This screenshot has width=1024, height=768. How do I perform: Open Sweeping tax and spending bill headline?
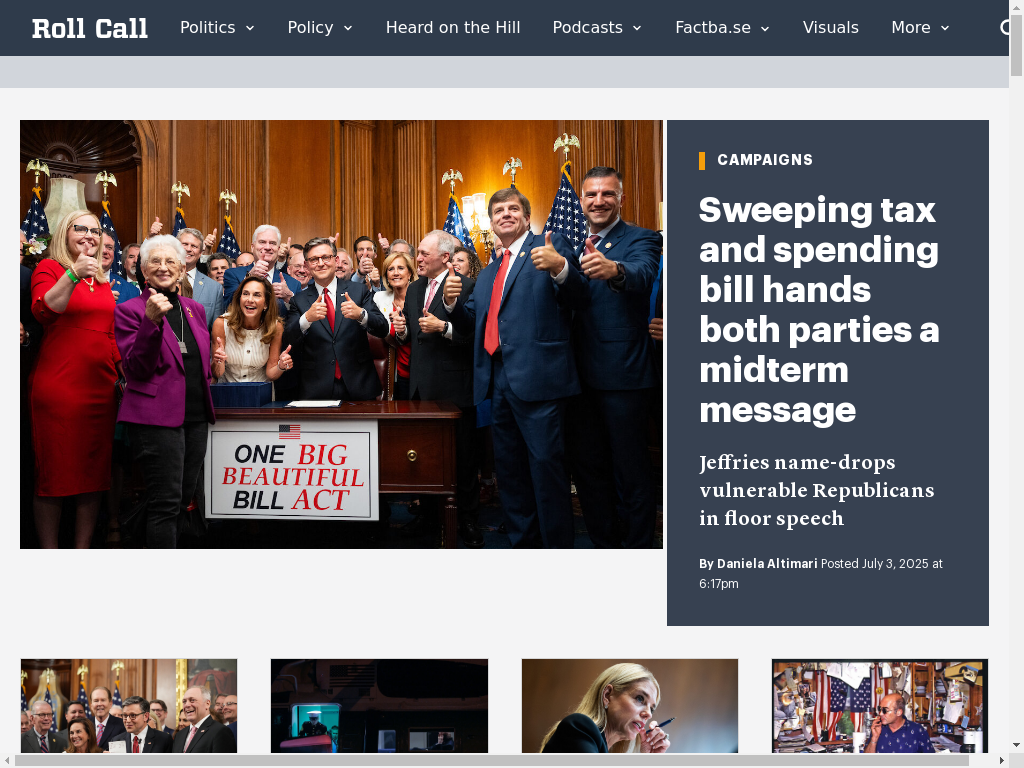point(819,310)
